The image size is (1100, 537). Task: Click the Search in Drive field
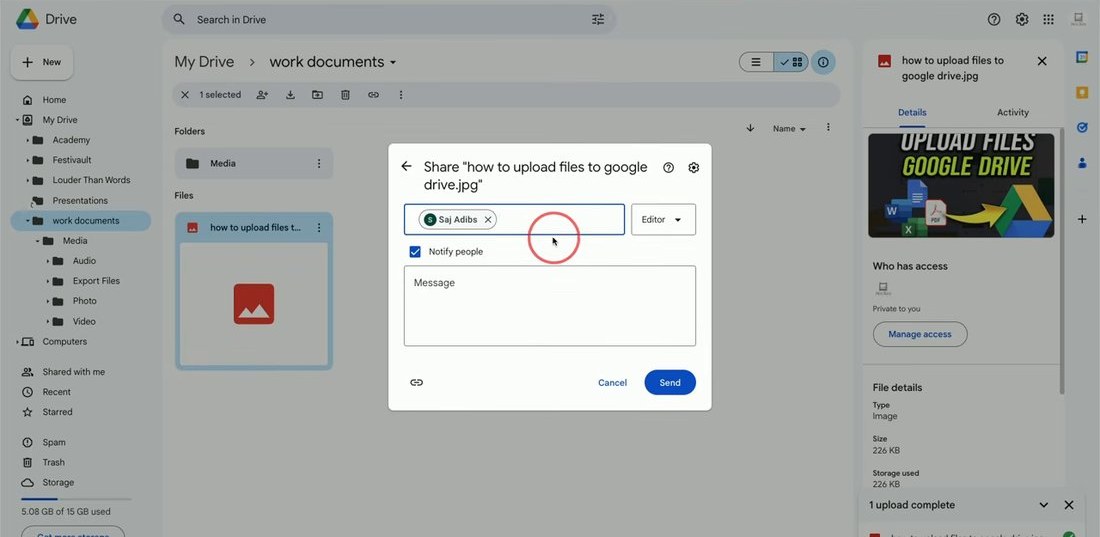[x=389, y=20]
